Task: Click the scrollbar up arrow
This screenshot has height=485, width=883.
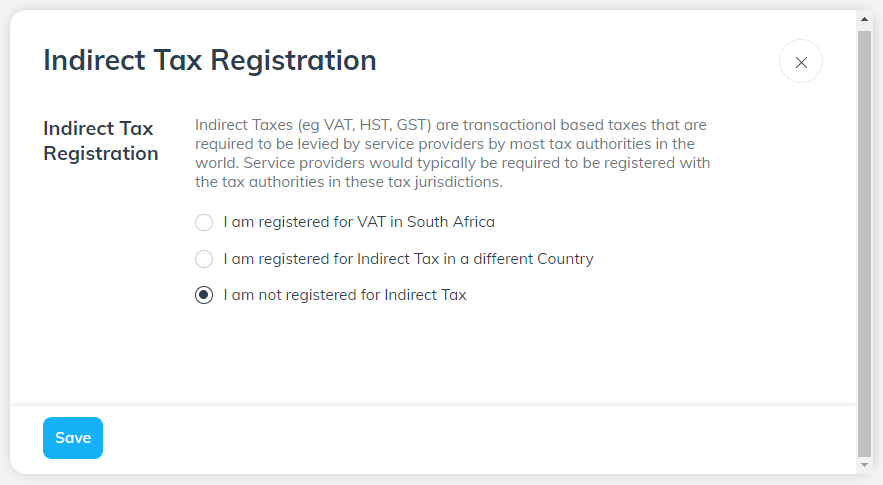Action: pos(864,20)
